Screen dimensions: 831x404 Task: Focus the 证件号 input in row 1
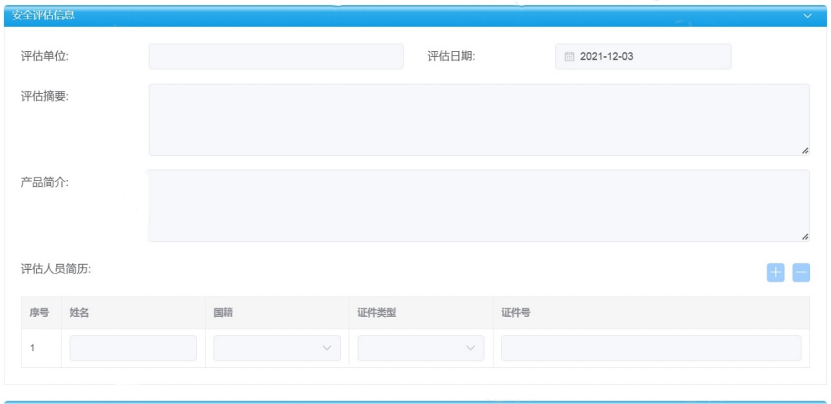tap(650, 348)
